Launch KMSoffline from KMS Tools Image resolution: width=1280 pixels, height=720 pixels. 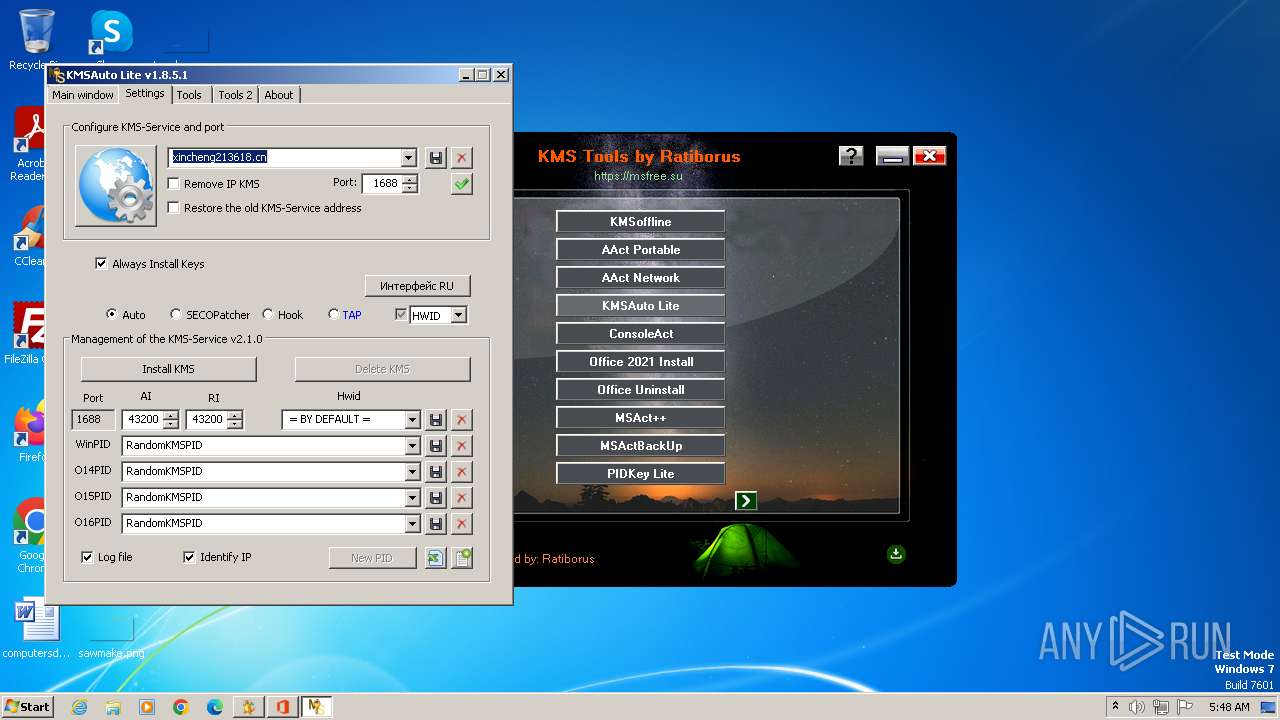tap(641, 222)
